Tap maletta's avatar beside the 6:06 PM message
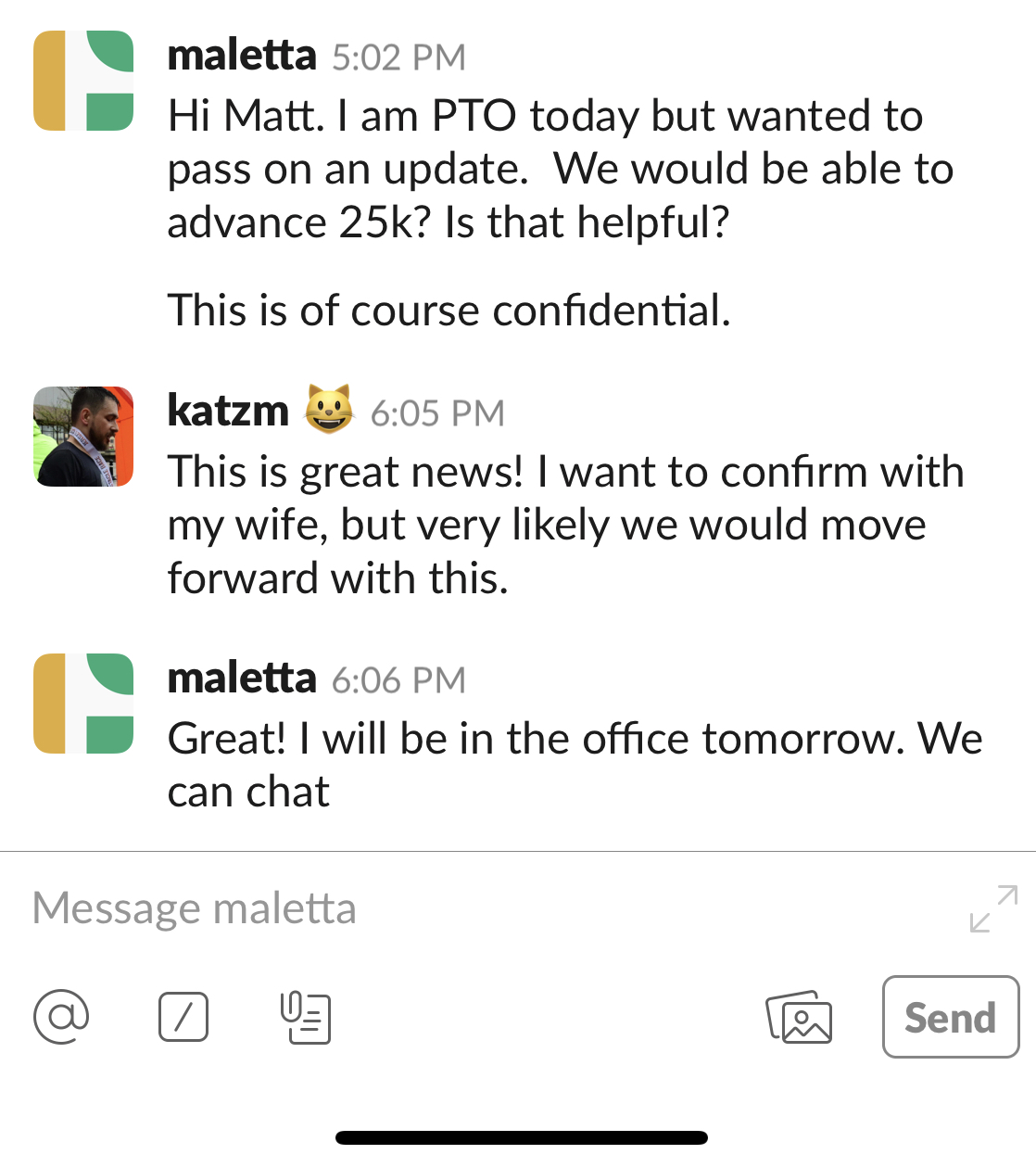Screen dimensions: 1036x1167 [x=83, y=704]
